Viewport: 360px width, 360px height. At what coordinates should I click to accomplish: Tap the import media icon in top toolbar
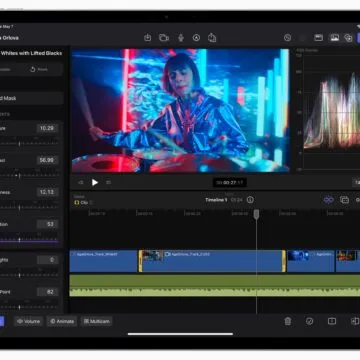click(x=147, y=38)
